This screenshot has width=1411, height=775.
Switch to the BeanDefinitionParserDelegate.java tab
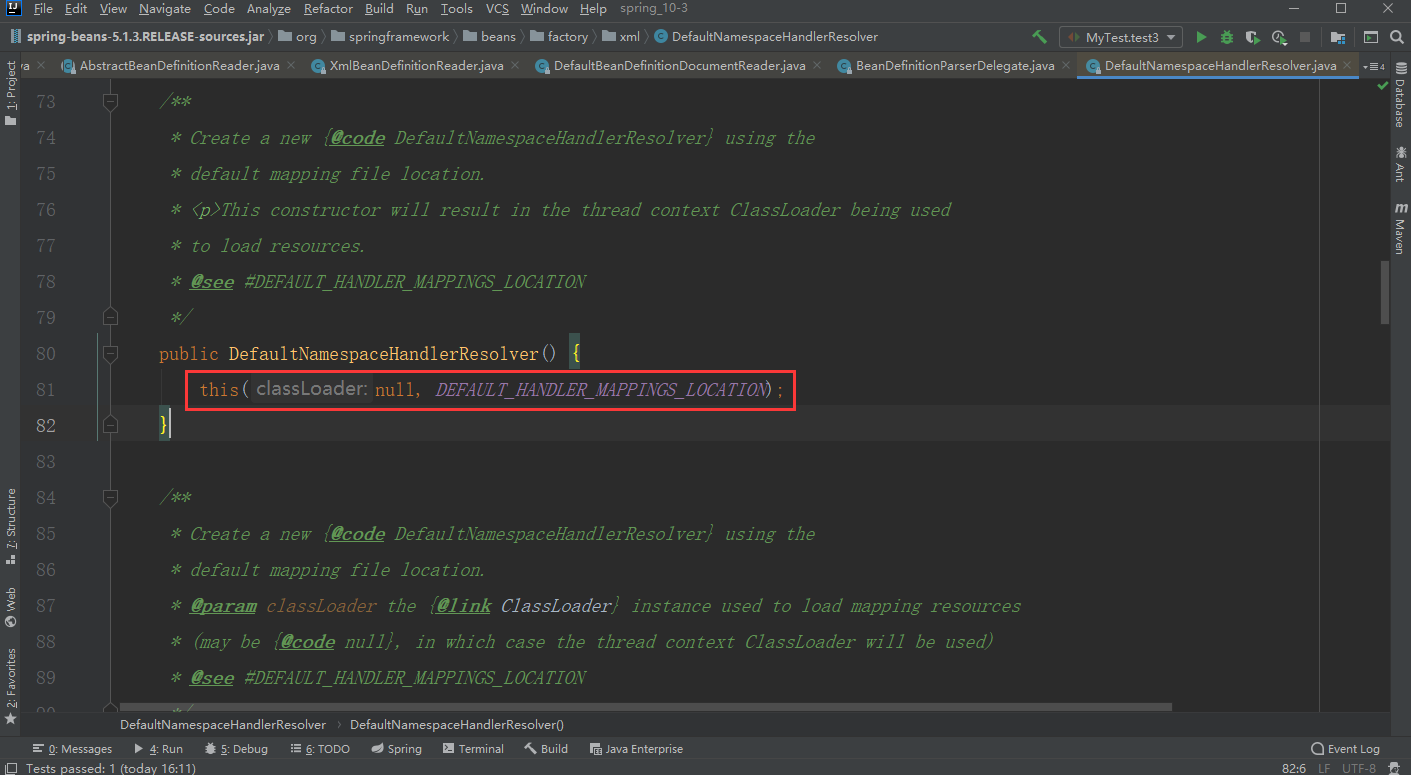tap(955, 66)
